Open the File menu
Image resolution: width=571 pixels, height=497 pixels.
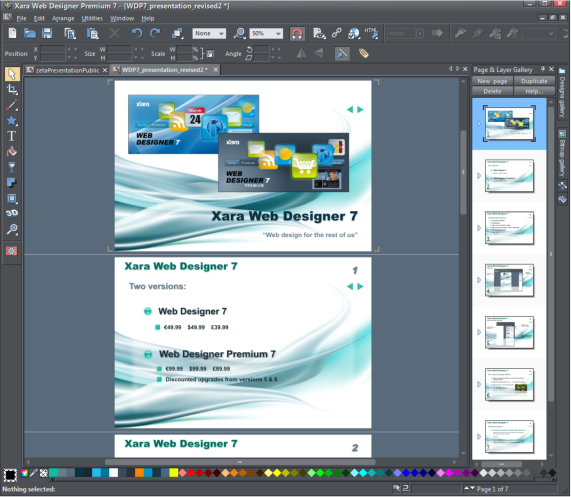(x=21, y=18)
